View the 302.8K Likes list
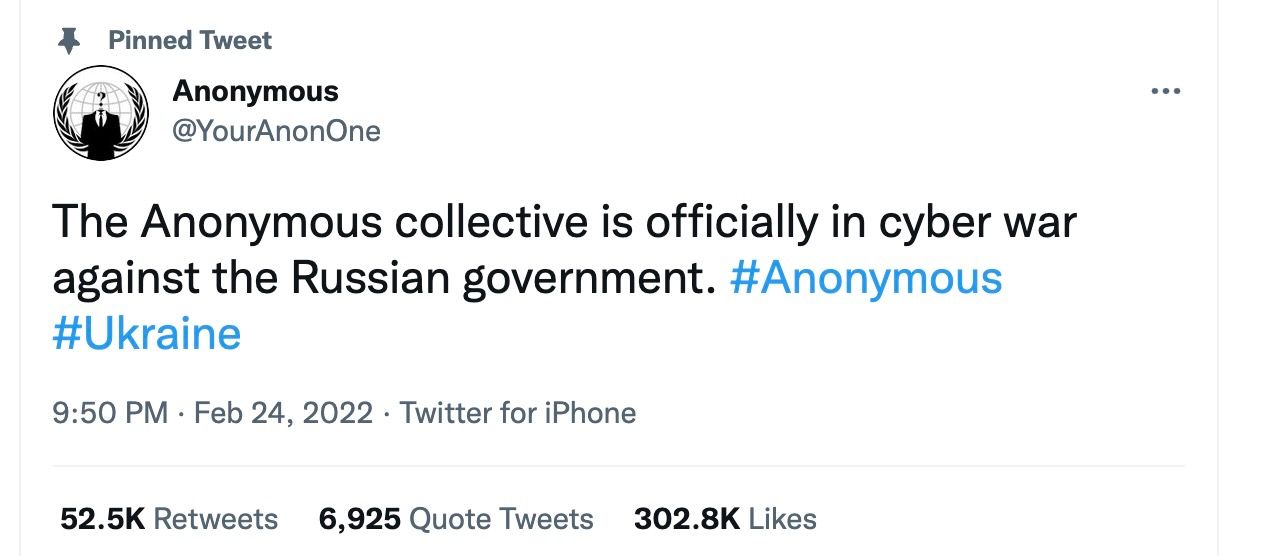This screenshot has width=1262, height=556. point(725,519)
